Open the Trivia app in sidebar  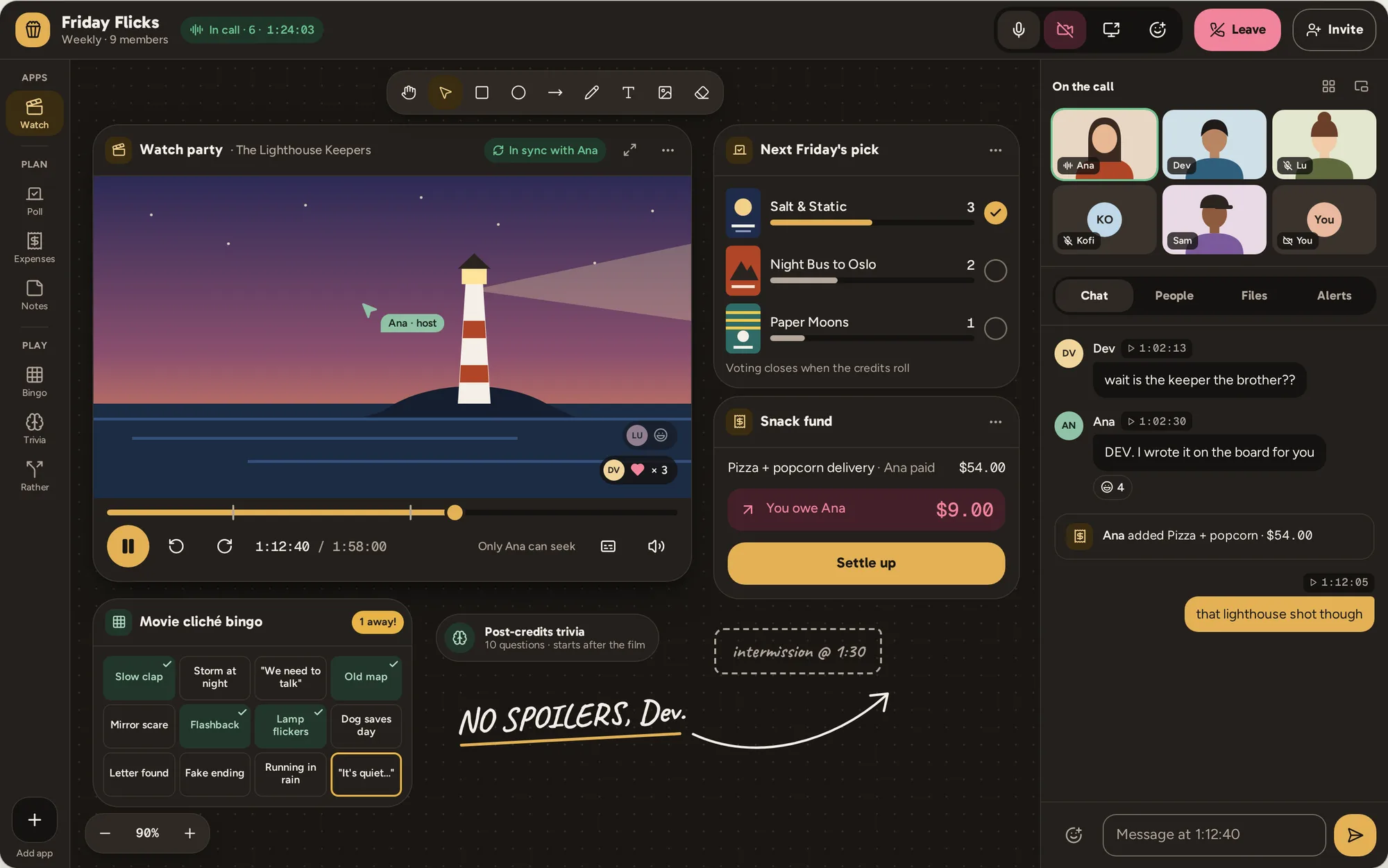[35, 429]
